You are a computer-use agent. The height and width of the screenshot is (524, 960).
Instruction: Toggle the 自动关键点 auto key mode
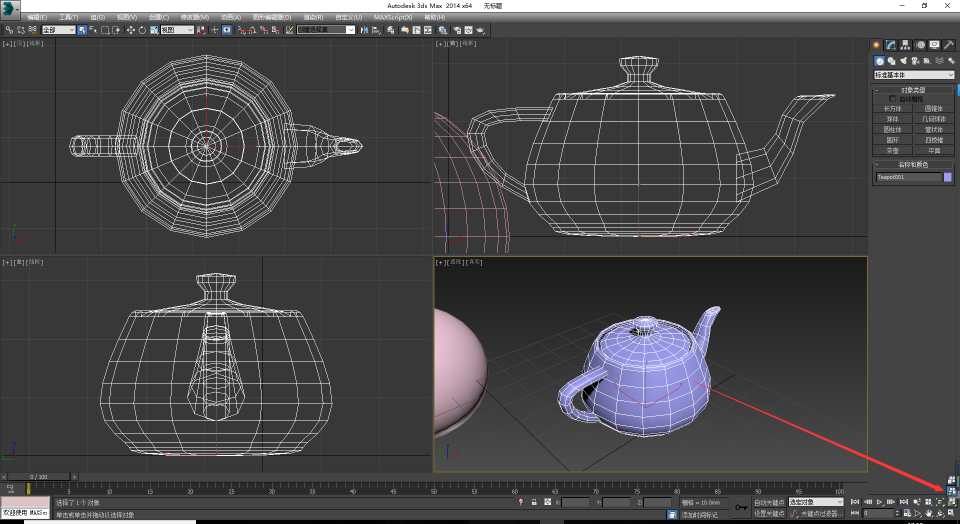tap(769, 502)
